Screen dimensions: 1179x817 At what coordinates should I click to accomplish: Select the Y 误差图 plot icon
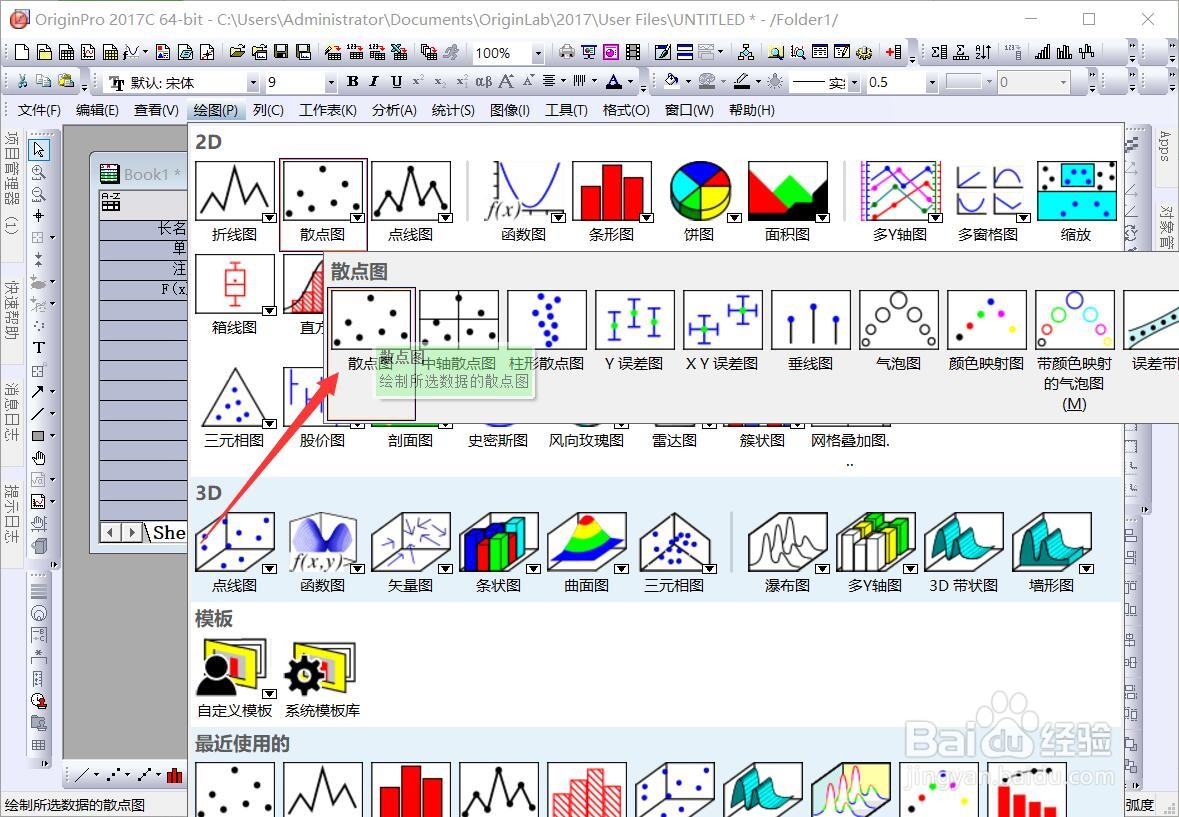pos(635,319)
